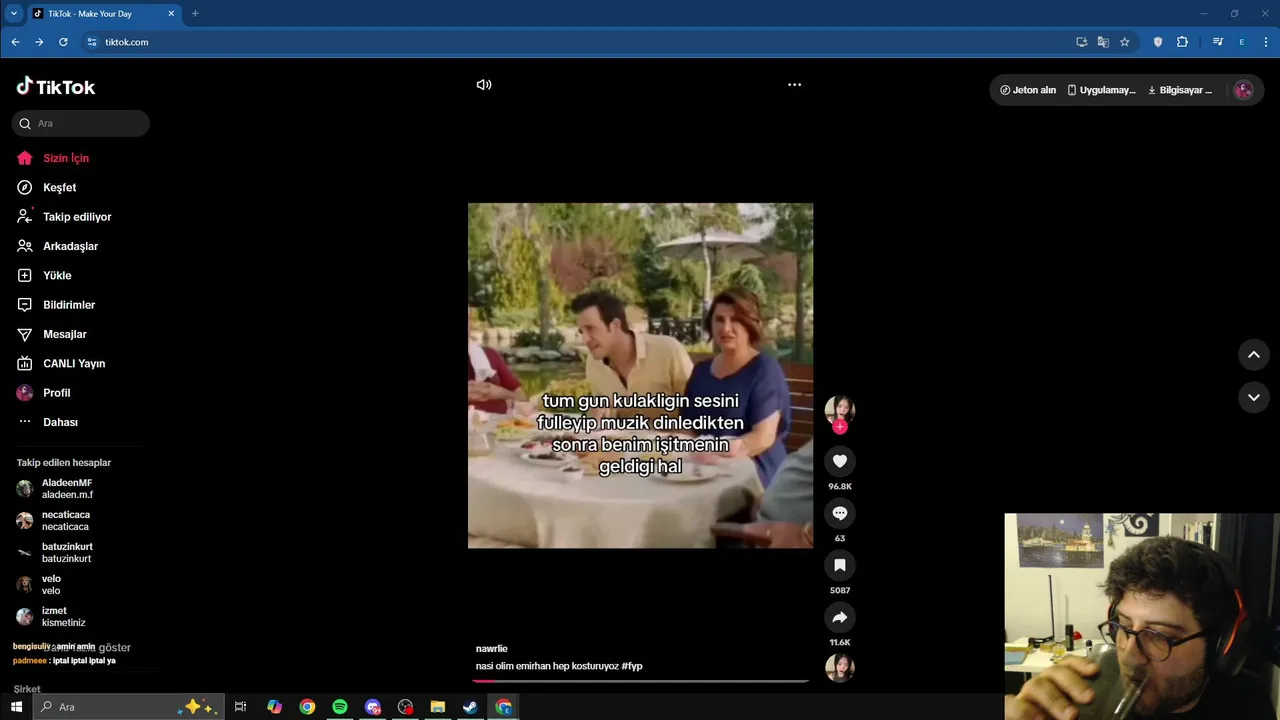Open the profile avatar menu at top right
Image resolution: width=1280 pixels, height=720 pixels.
click(x=1244, y=90)
